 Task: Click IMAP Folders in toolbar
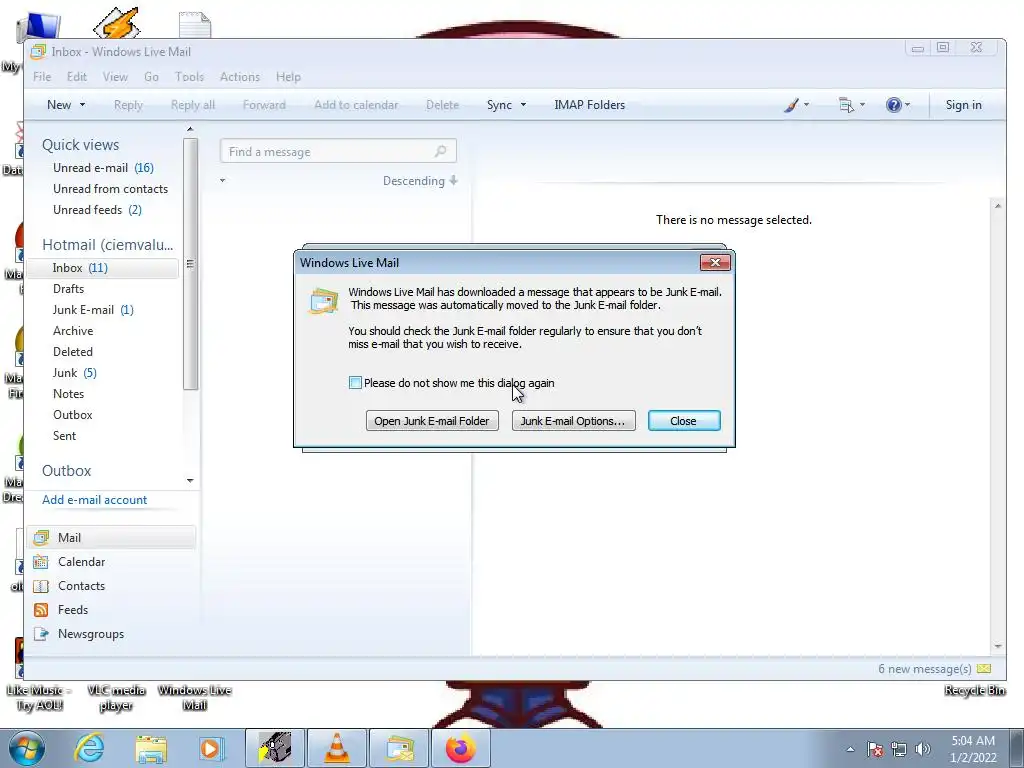[589, 104]
